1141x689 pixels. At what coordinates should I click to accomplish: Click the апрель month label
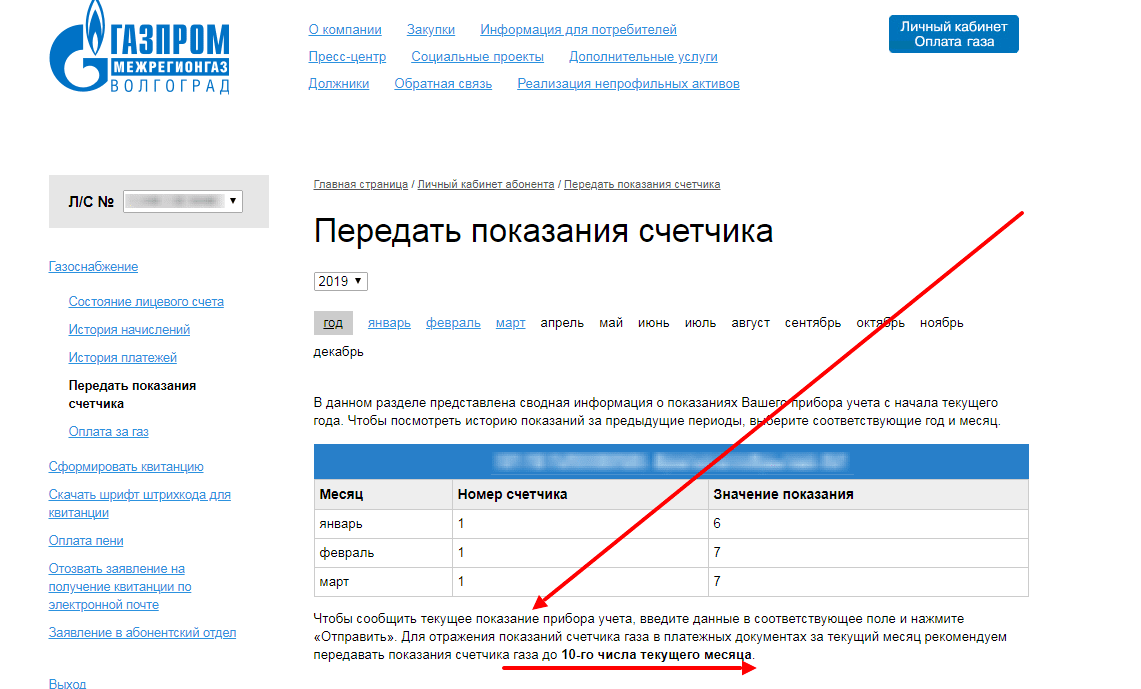pyautogui.click(x=562, y=323)
